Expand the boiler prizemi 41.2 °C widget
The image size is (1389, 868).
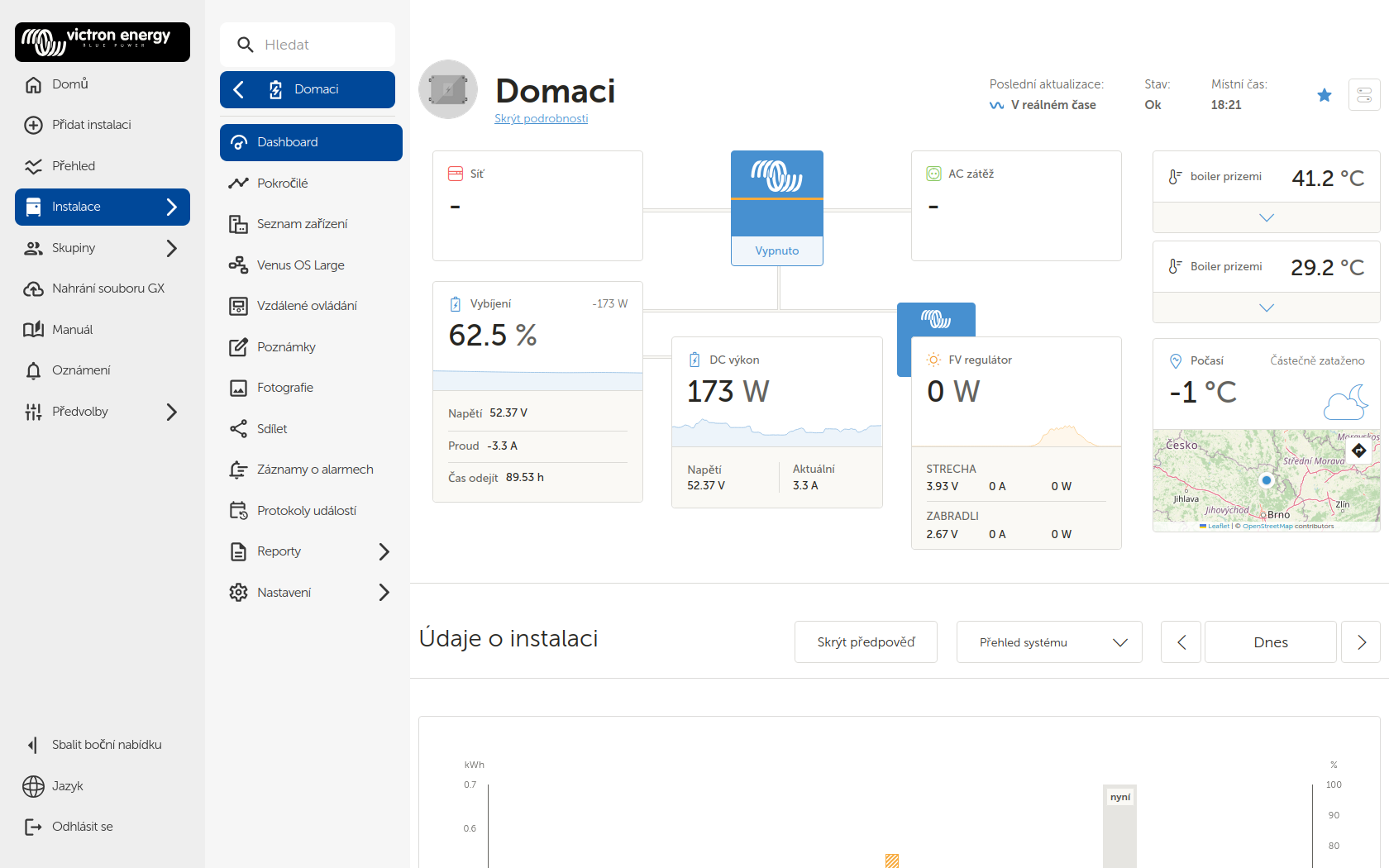pos(1266,217)
